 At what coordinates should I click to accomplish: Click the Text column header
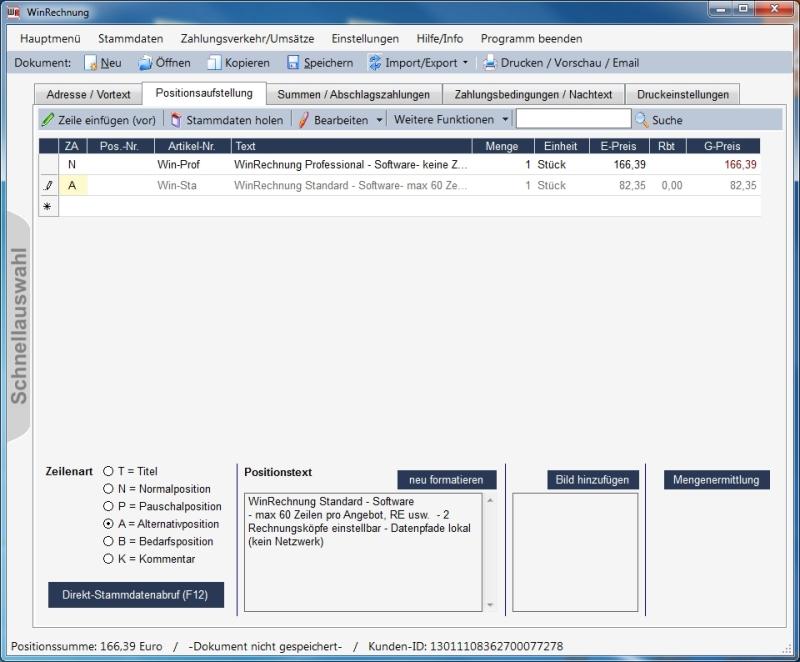click(352, 146)
